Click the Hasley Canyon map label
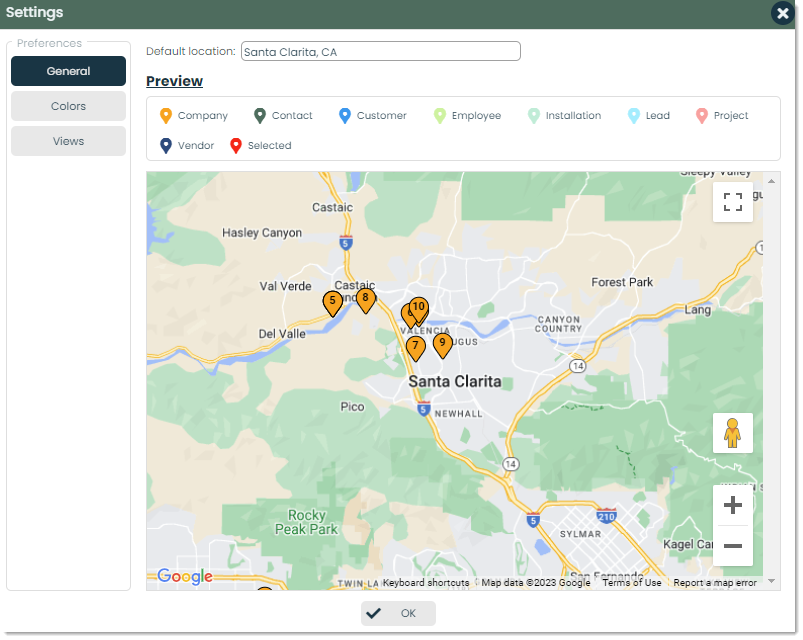Viewport: 803px width, 640px height. click(x=262, y=233)
